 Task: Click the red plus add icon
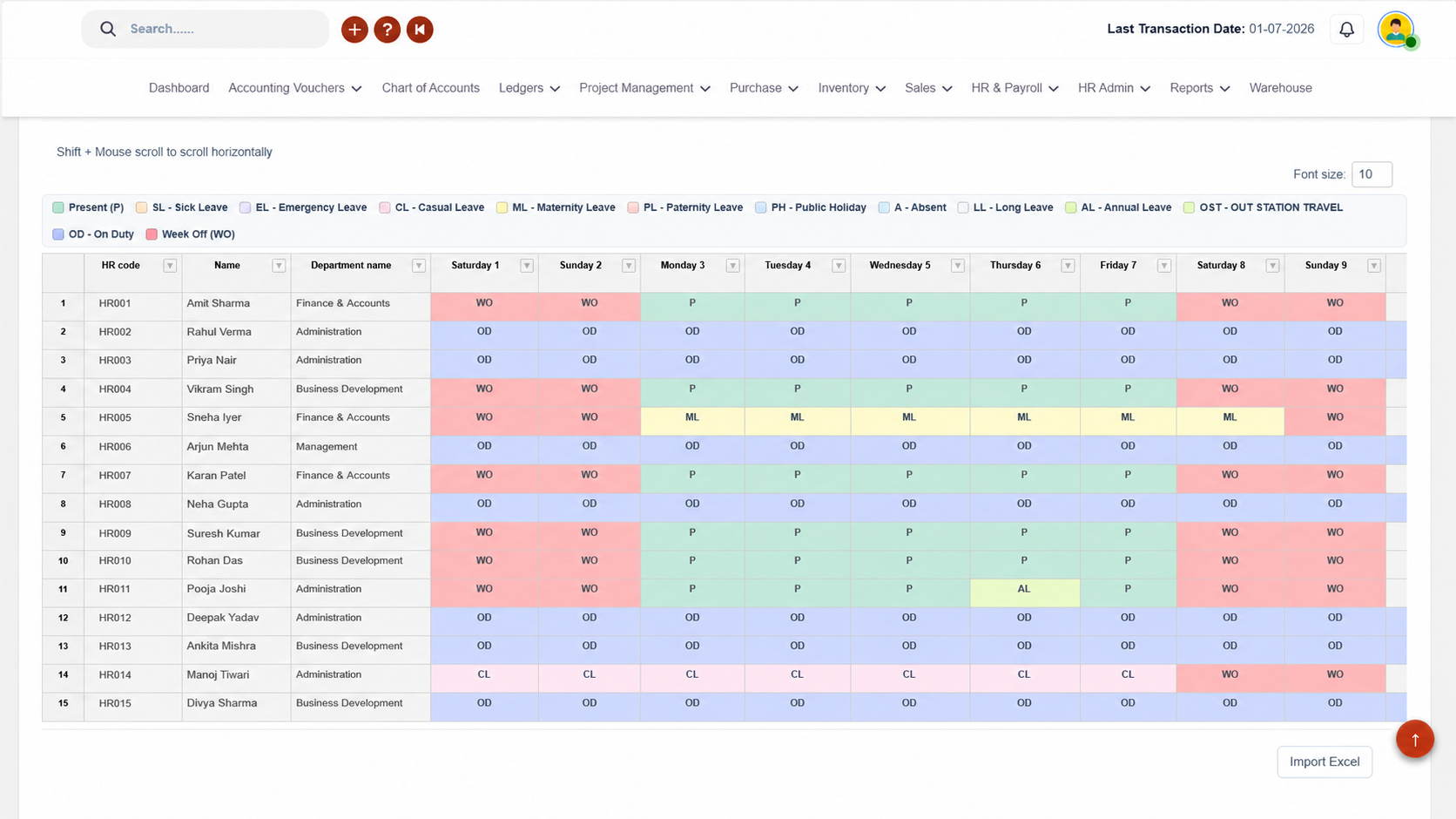(x=354, y=30)
